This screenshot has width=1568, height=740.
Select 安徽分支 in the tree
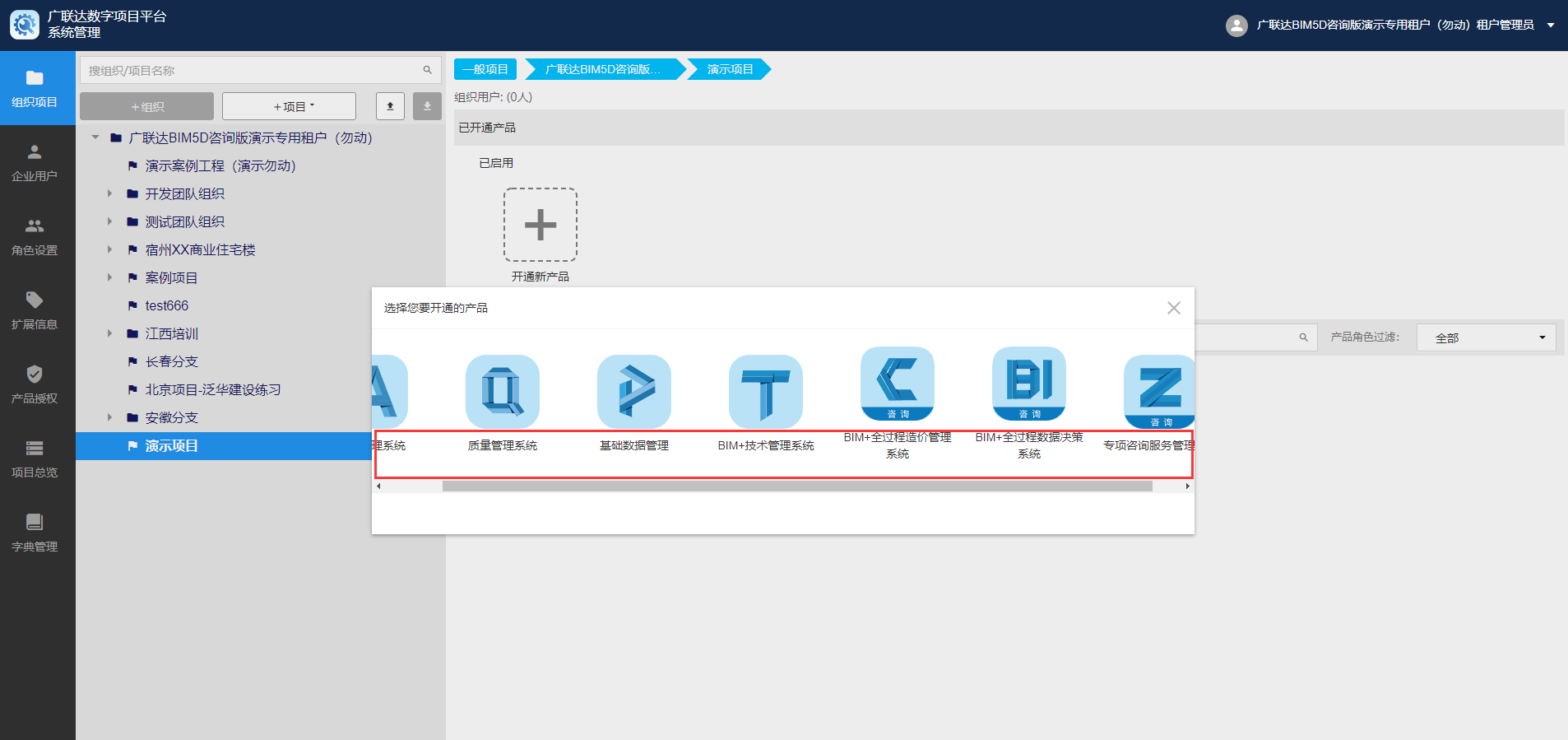171,417
